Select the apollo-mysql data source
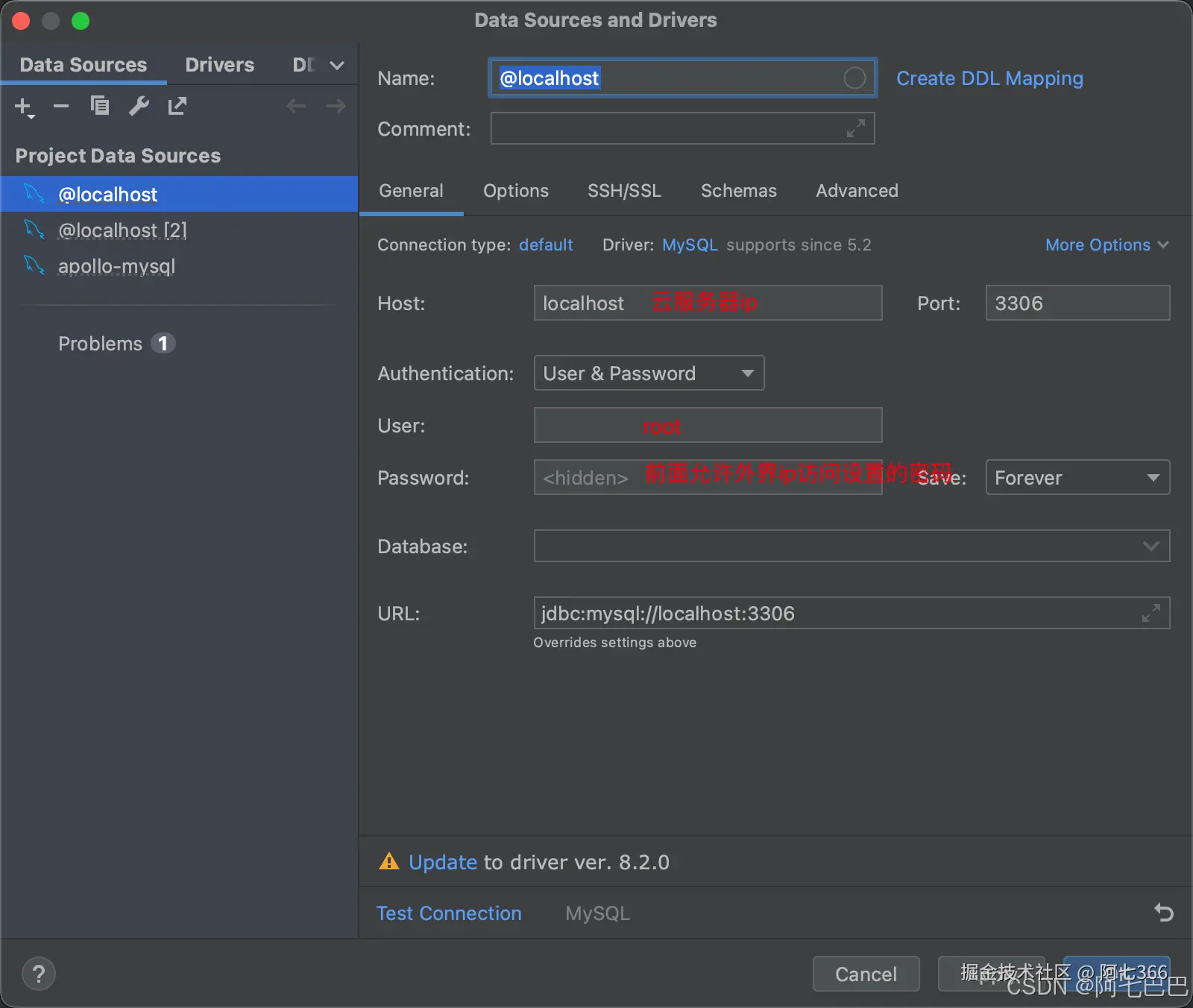Screen dimensions: 1193x1008 coord(179,265)
